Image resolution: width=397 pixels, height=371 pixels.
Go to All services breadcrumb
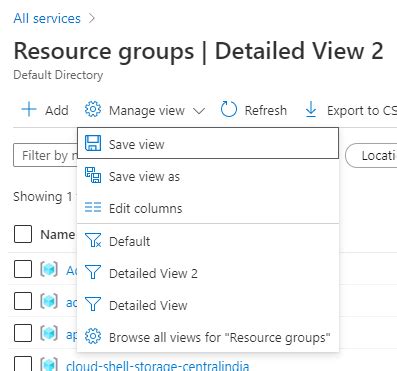click(47, 18)
